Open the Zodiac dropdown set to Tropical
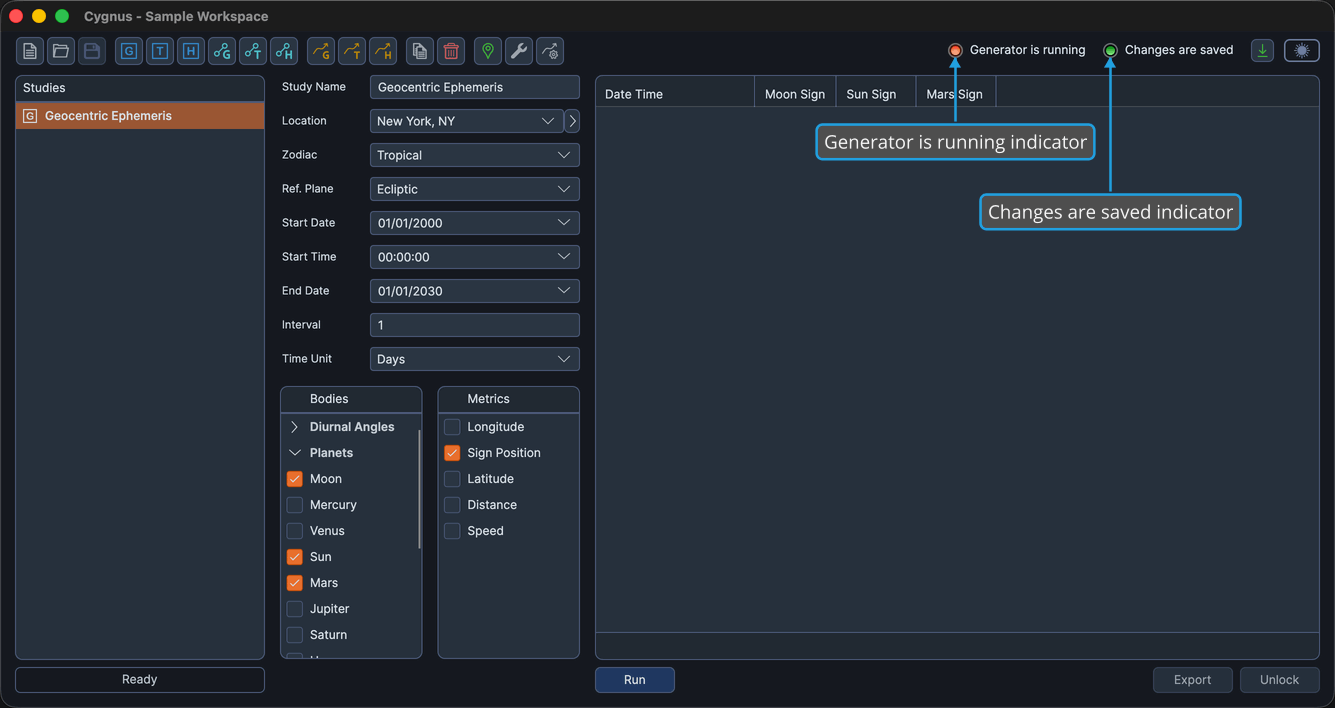This screenshot has height=708, width=1335. 474,155
